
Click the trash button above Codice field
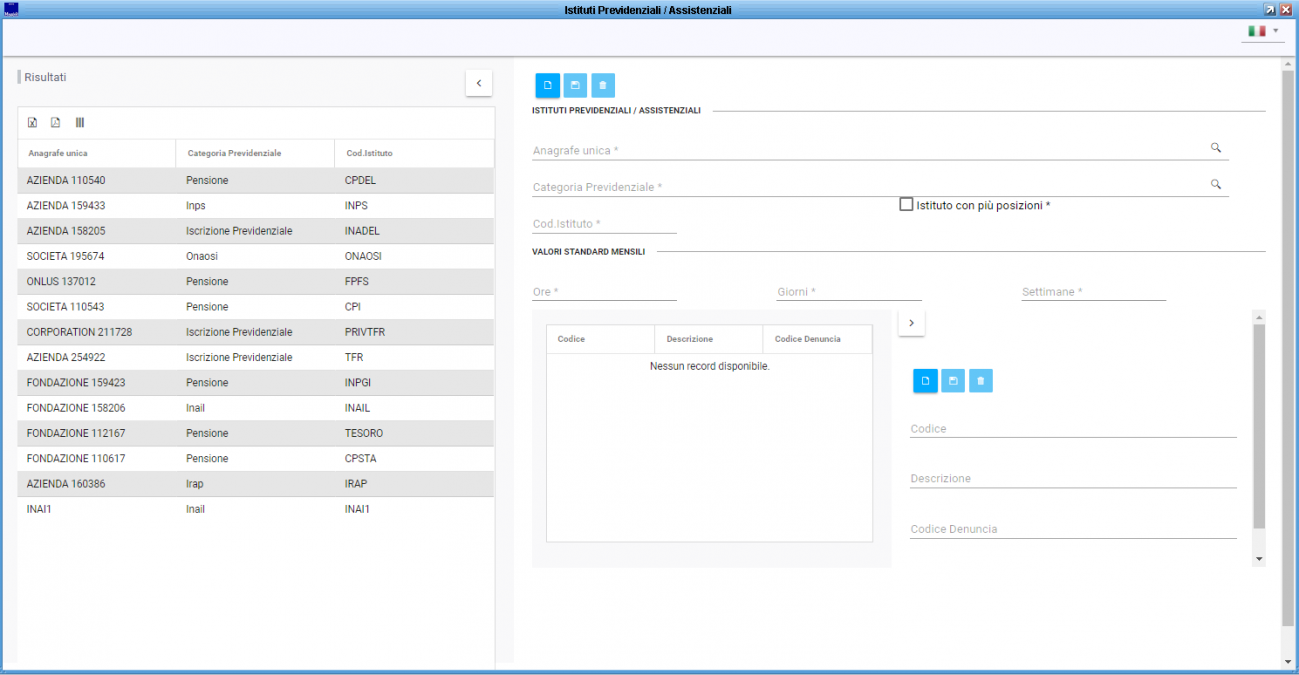point(981,380)
